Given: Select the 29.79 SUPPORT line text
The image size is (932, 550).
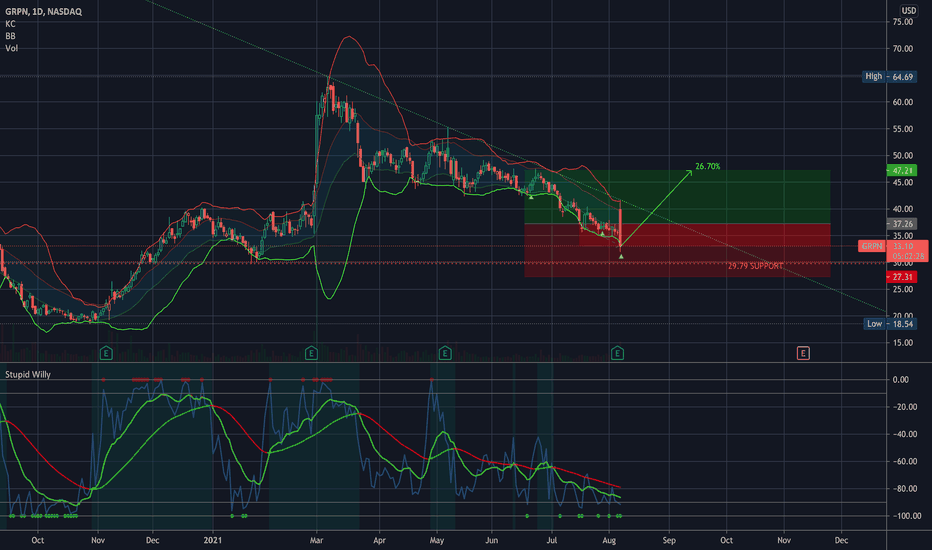Looking at the screenshot, I should 755,266.
